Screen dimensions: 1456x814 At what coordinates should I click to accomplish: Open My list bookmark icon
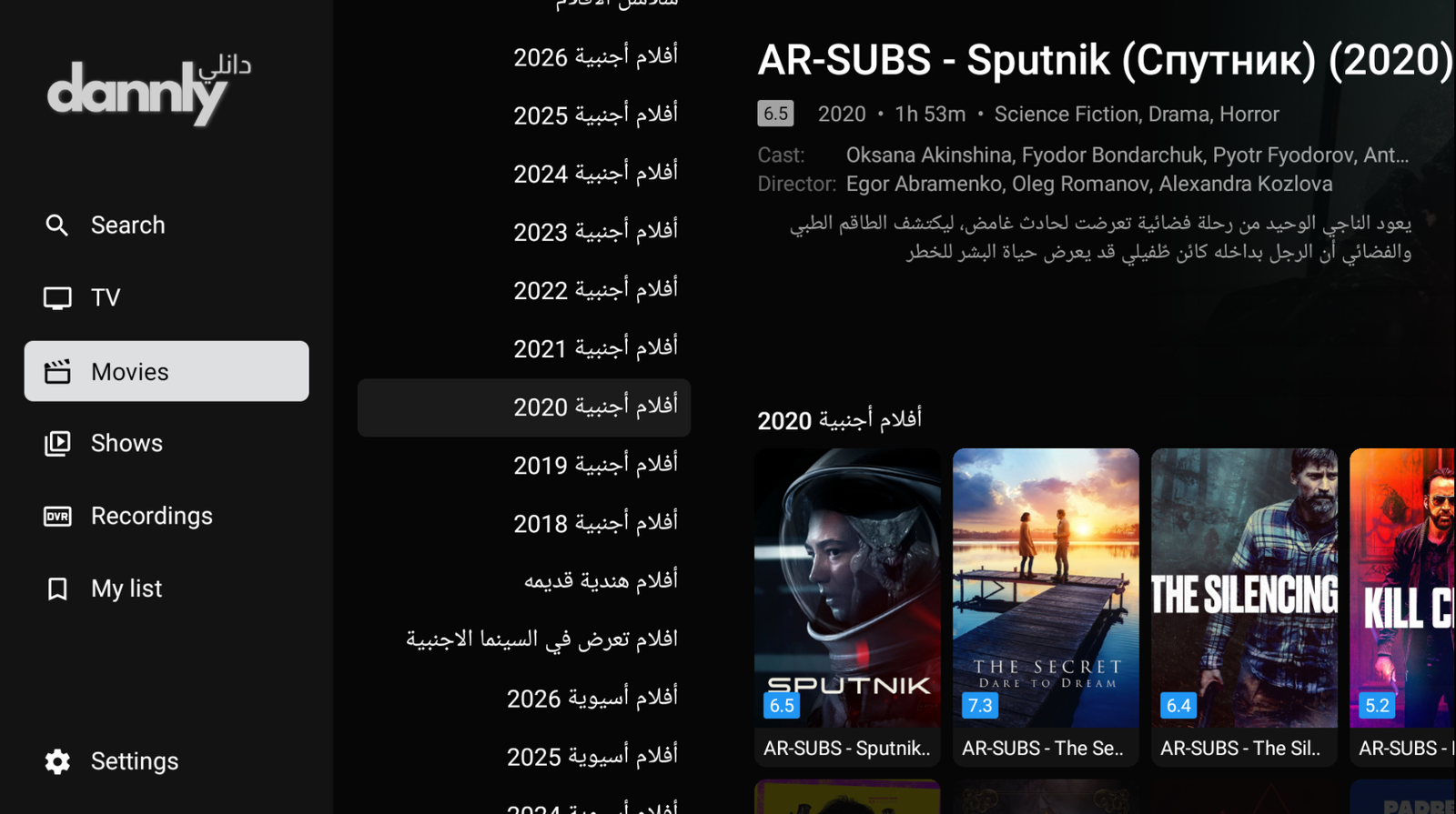(57, 589)
